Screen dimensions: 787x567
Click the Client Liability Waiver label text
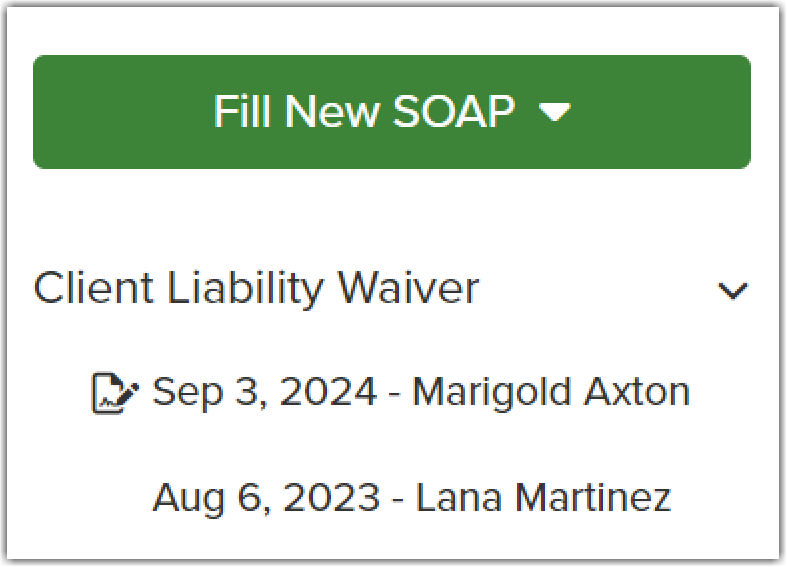(256, 289)
